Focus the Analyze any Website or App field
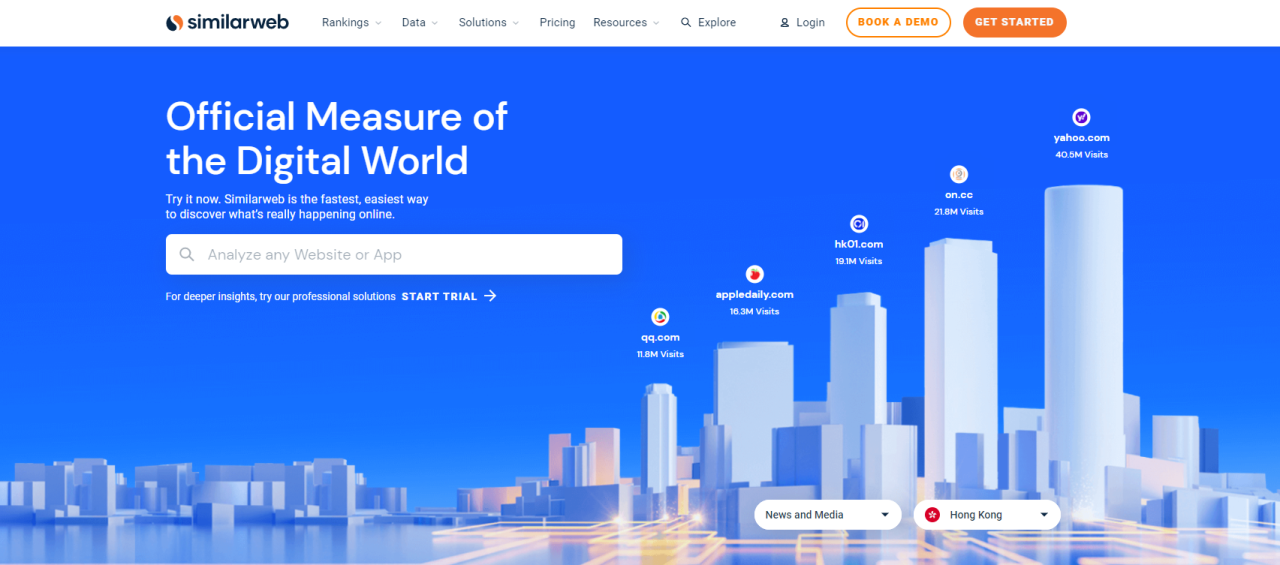The image size is (1280, 565). pyautogui.click(x=394, y=255)
